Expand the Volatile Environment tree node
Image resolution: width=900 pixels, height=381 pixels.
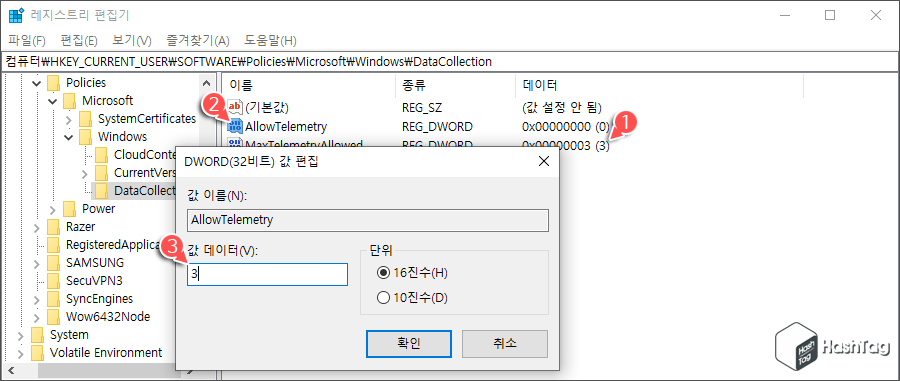coord(21,353)
